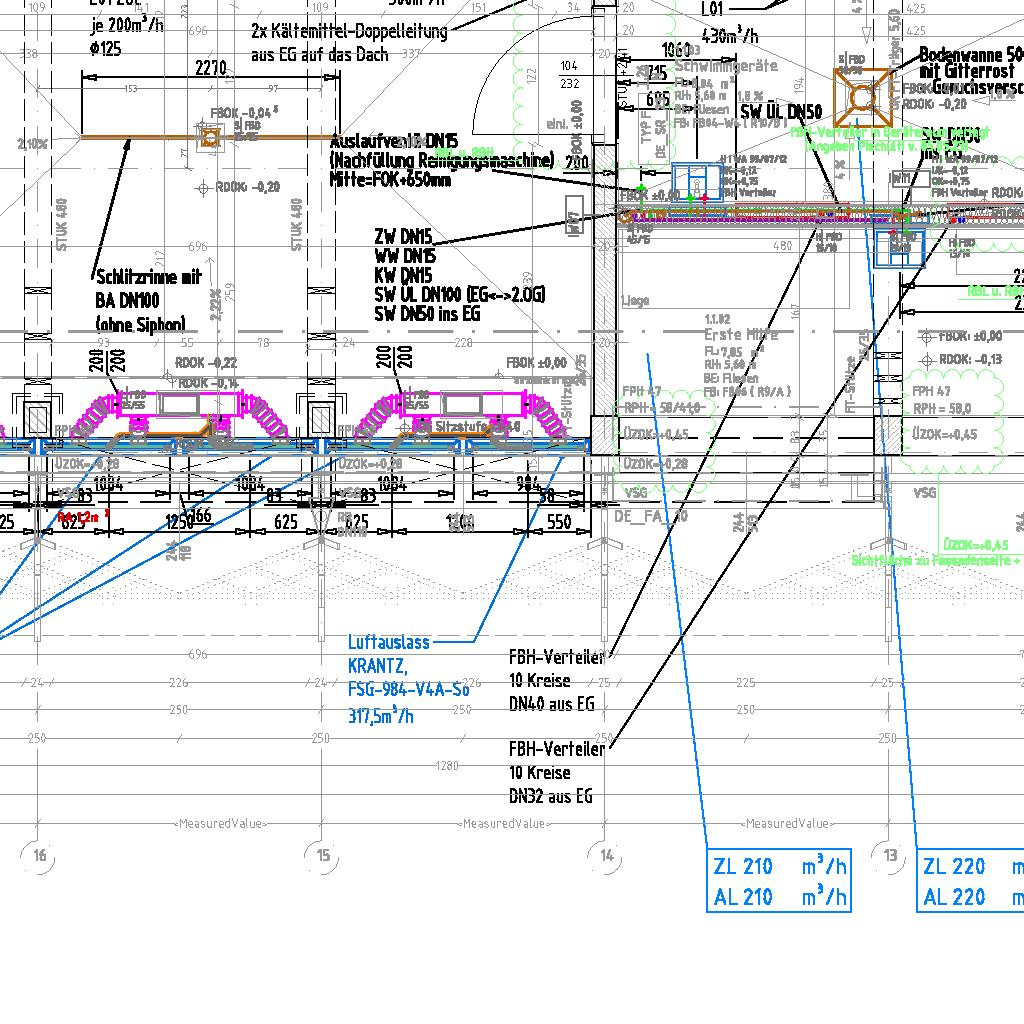The height and width of the screenshot is (1024, 1024).
Task: Click the 'aus EG auf das Dach' note
Action: coord(319,54)
